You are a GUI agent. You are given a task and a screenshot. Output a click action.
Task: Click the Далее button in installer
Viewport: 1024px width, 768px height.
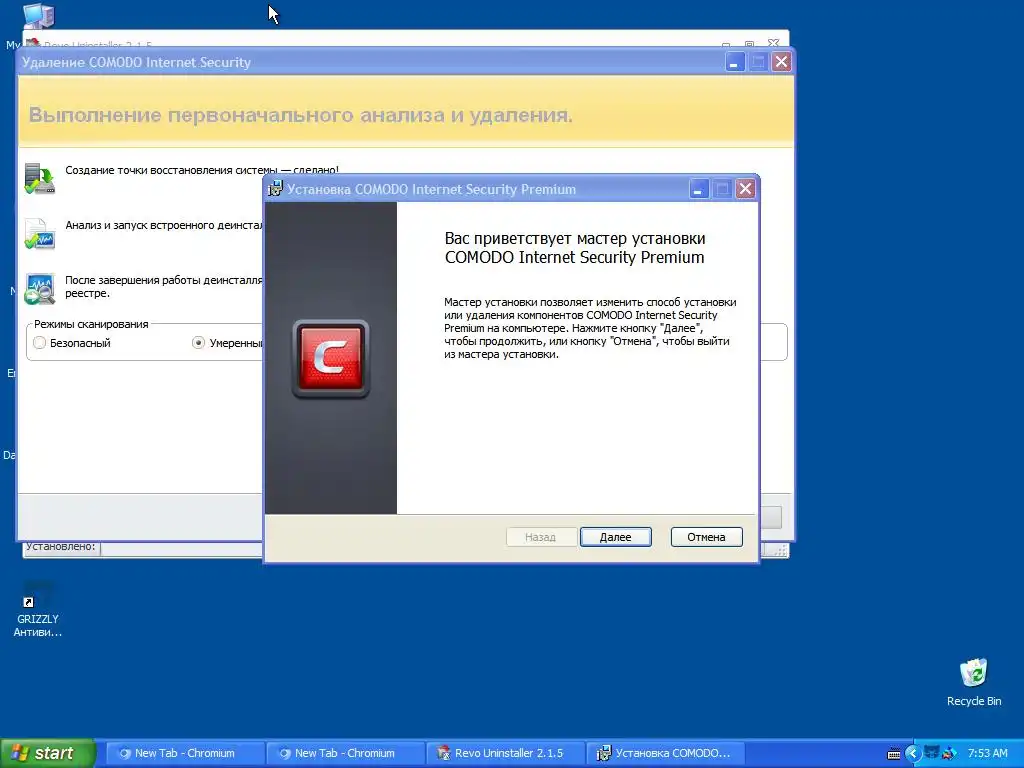click(x=615, y=537)
